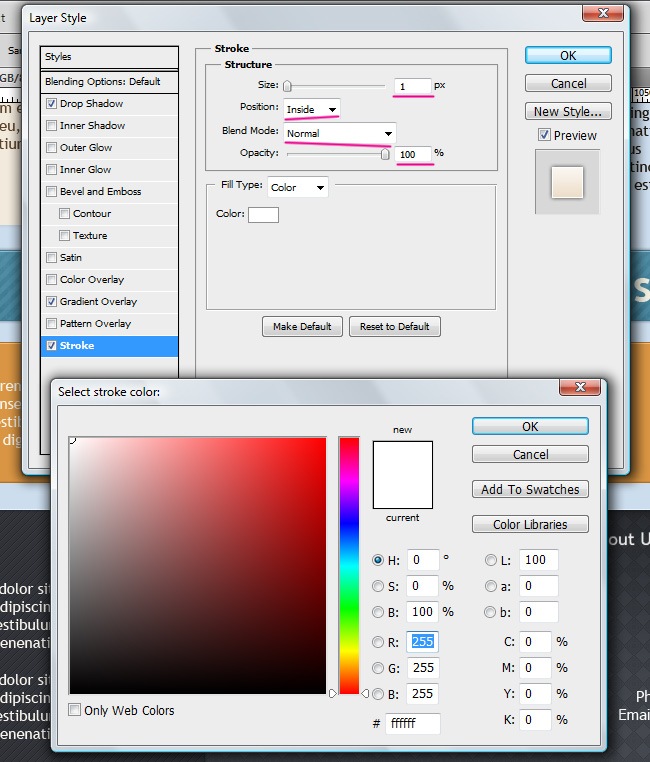Screen dimensions: 650x762
Task: Click inside the vertical hue spectrum bar
Action: pos(349,565)
